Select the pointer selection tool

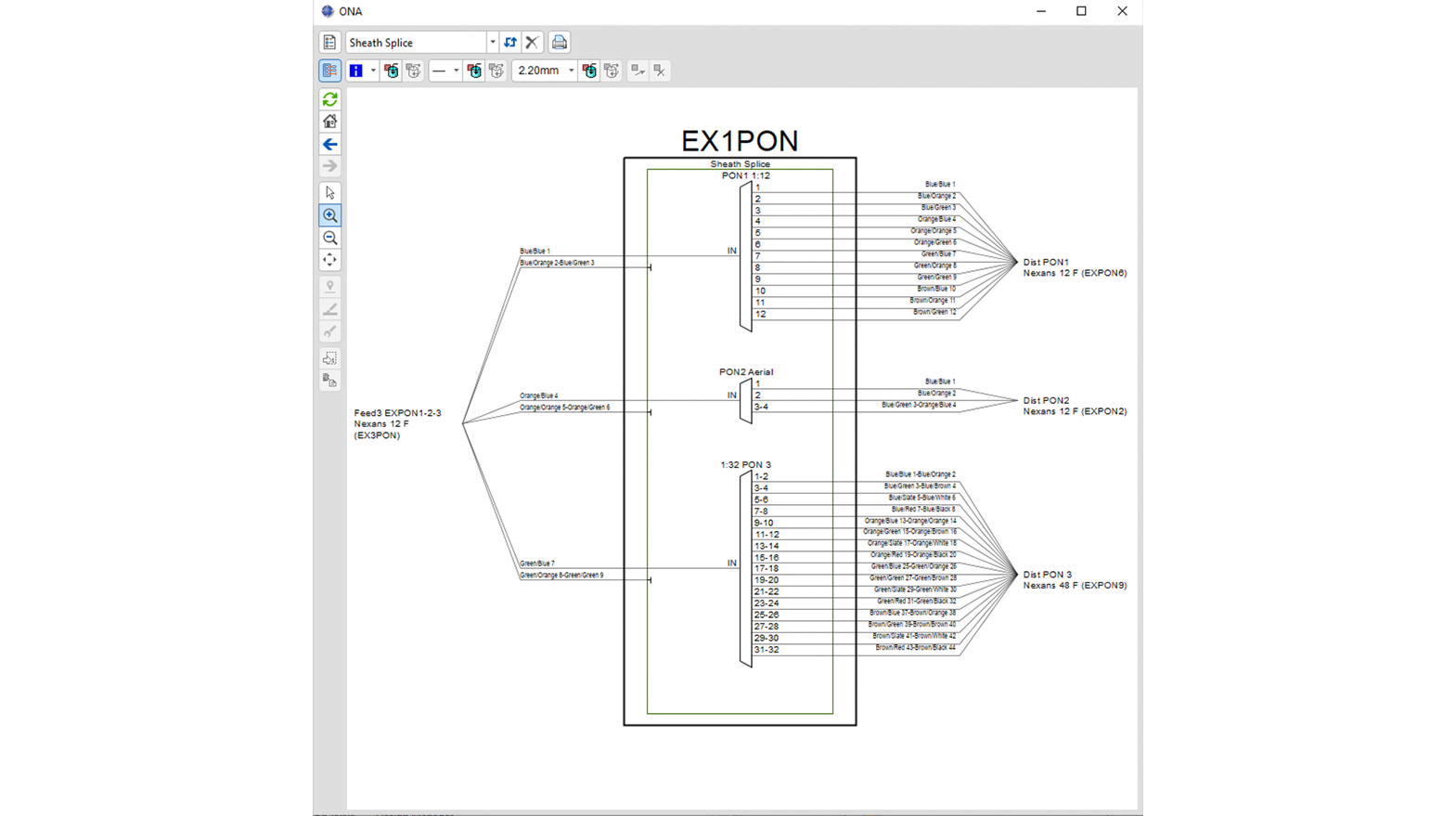[329, 193]
